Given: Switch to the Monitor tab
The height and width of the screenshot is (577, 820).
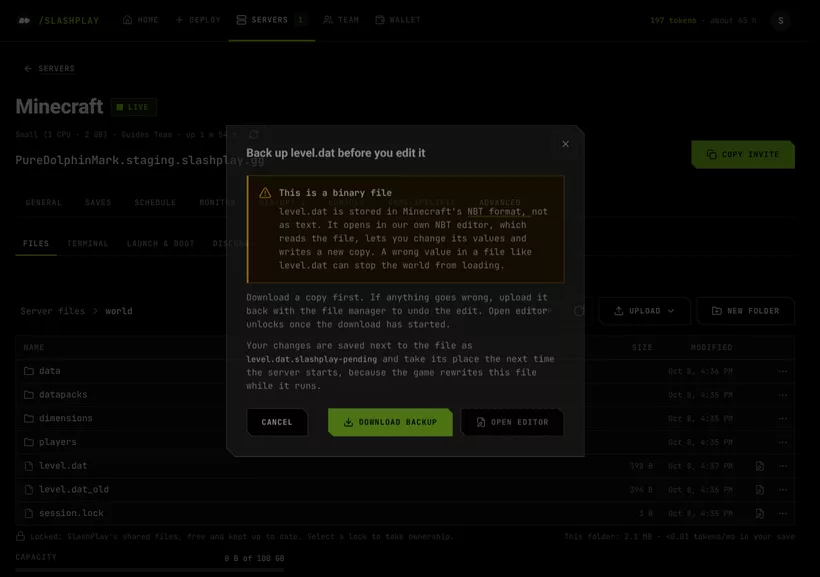Looking at the screenshot, I should 217,202.
